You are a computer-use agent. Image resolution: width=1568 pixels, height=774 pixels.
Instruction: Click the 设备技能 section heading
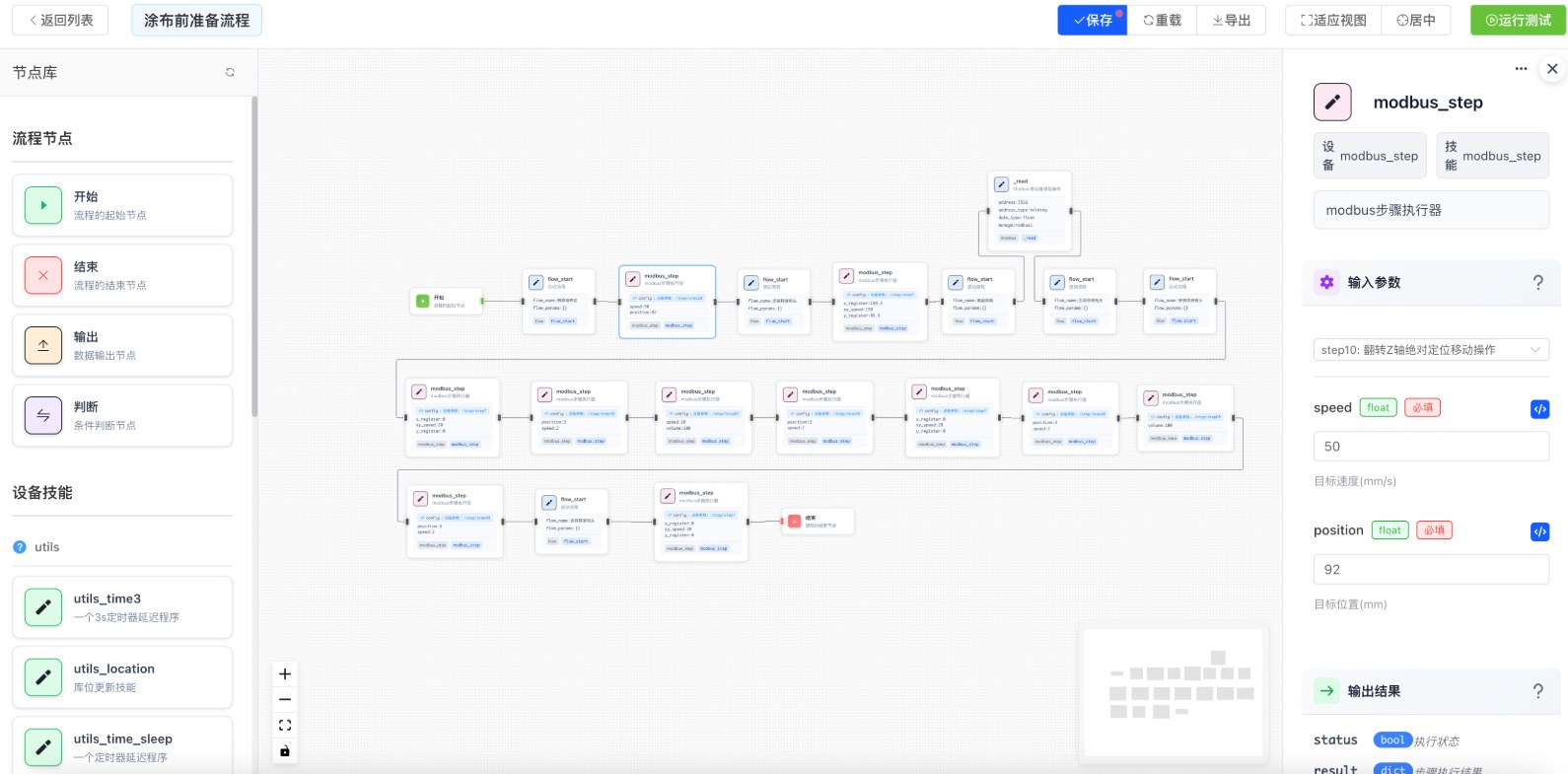42,492
